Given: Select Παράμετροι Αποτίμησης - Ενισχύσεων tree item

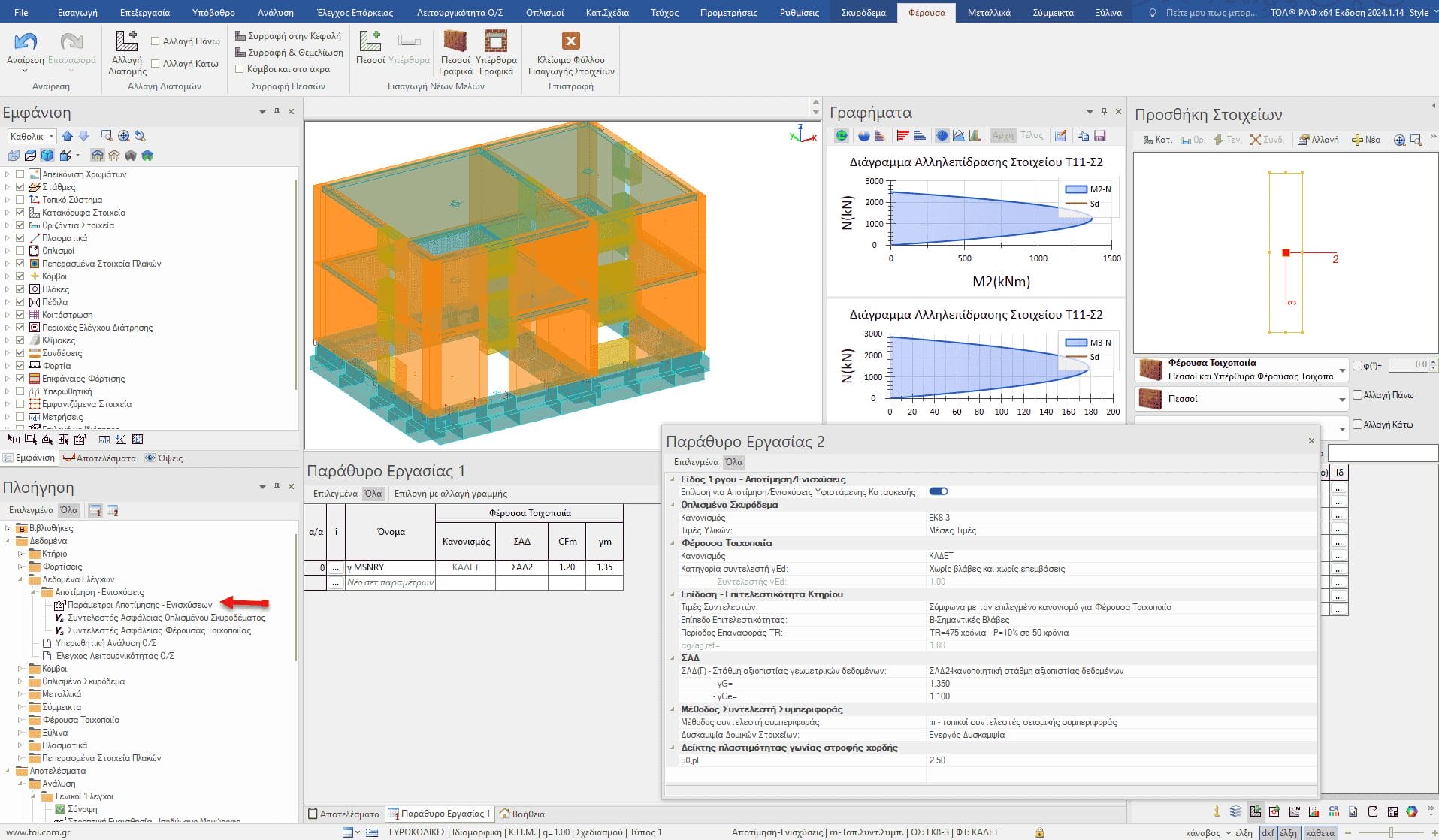Looking at the screenshot, I should point(140,605).
